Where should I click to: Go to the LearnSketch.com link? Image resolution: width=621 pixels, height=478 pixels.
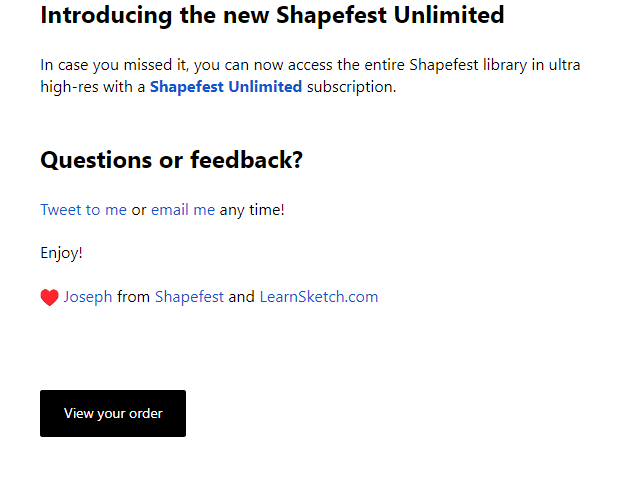point(319,297)
